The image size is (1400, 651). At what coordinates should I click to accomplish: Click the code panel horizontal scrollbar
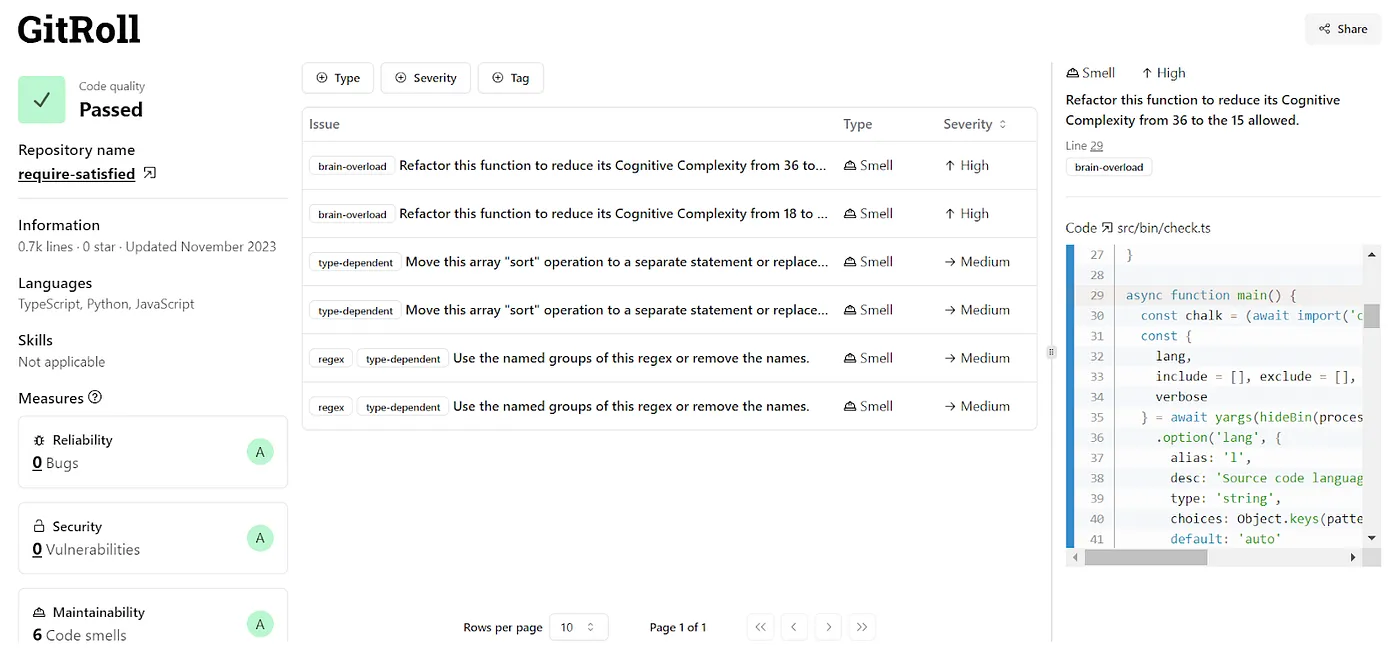[x=1145, y=558]
